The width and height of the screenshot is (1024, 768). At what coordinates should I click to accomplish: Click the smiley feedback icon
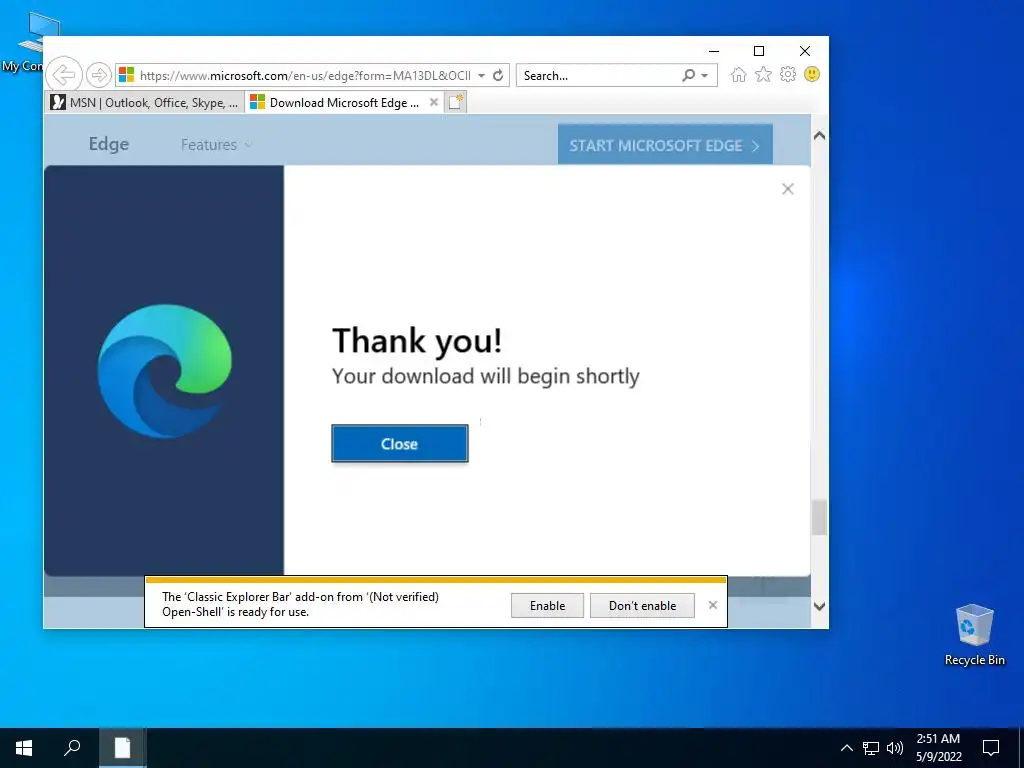(812, 74)
